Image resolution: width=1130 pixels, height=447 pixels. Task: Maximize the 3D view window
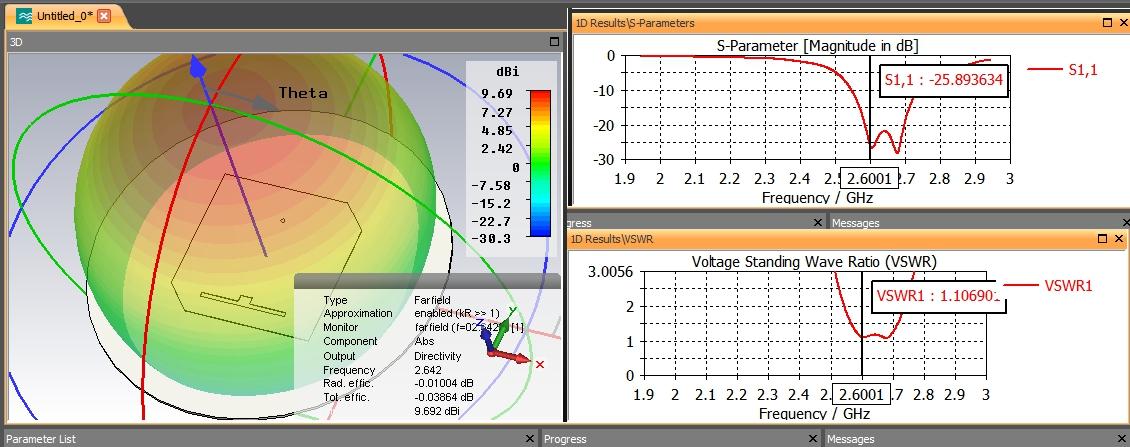pos(554,42)
